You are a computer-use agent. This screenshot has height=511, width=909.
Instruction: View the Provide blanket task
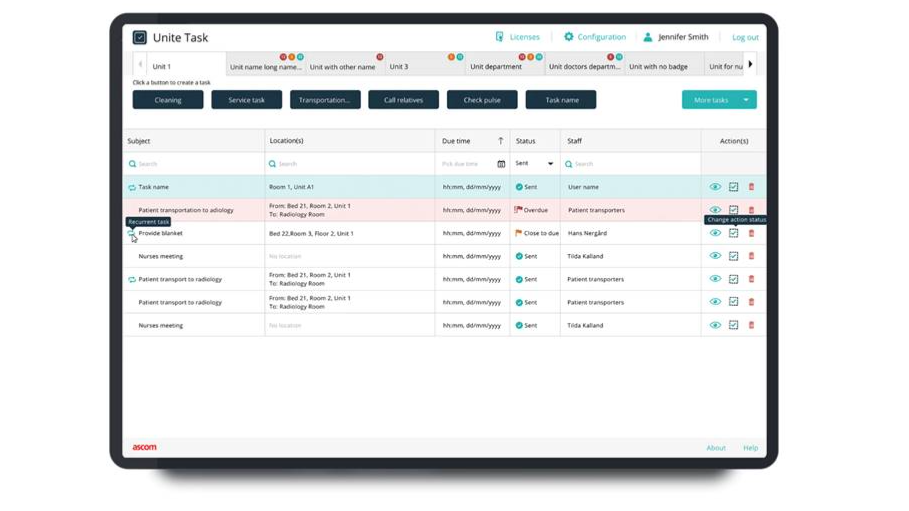[715, 233]
